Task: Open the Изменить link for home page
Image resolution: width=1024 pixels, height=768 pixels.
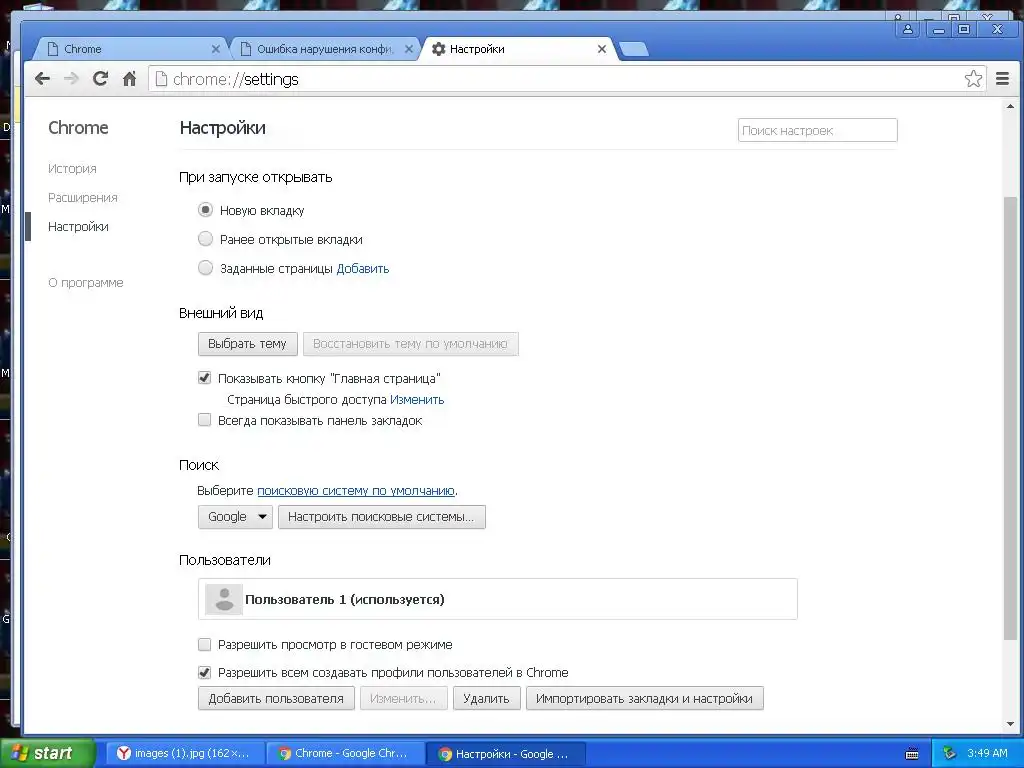Action: (417, 400)
